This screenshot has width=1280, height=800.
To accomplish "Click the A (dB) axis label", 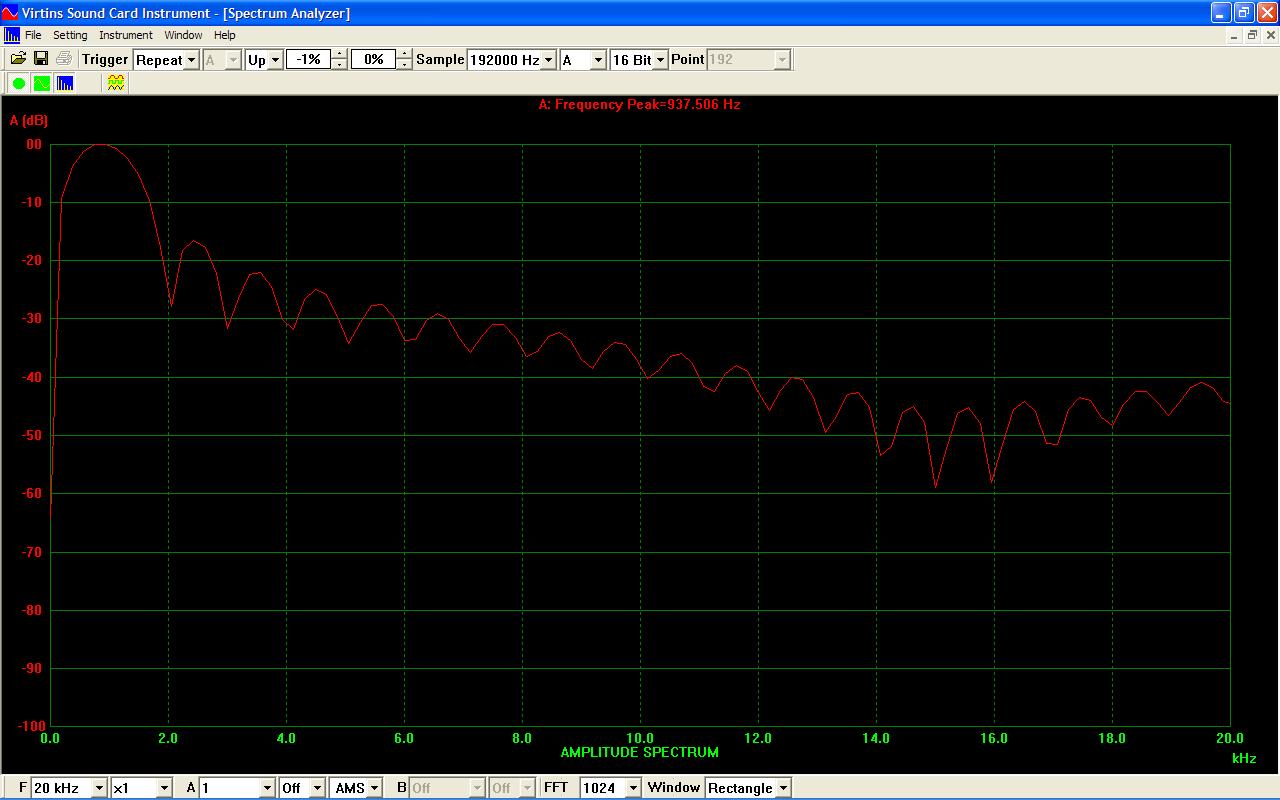I will (28, 121).
